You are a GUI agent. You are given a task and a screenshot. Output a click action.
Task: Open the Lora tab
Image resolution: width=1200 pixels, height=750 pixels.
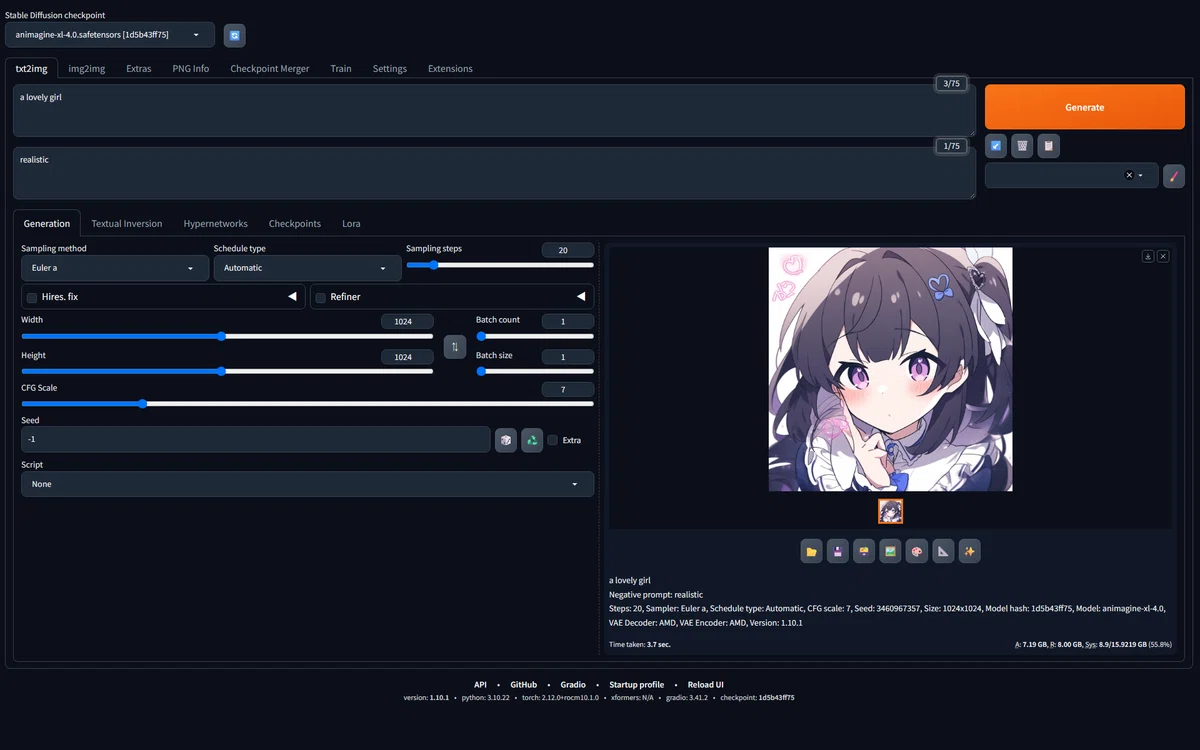(x=351, y=223)
